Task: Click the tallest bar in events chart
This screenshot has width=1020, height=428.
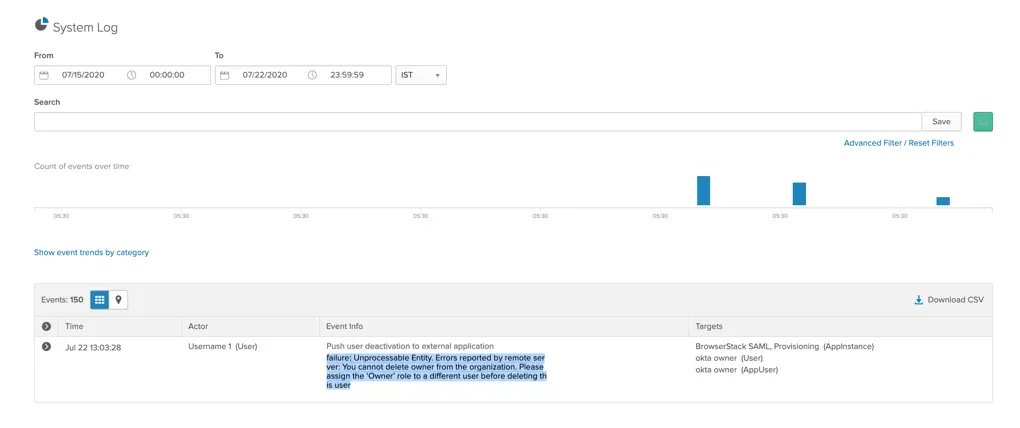Action: click(x=703, y=191)
